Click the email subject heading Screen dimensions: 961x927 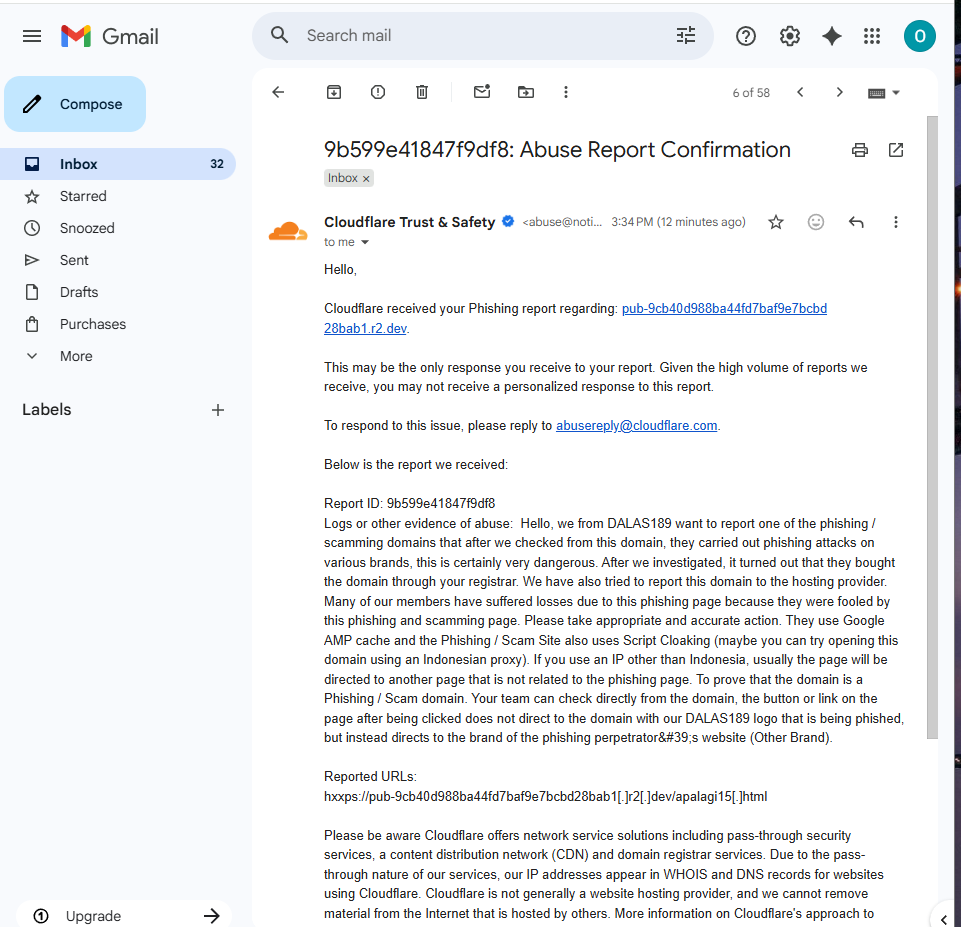click(557, 149)
